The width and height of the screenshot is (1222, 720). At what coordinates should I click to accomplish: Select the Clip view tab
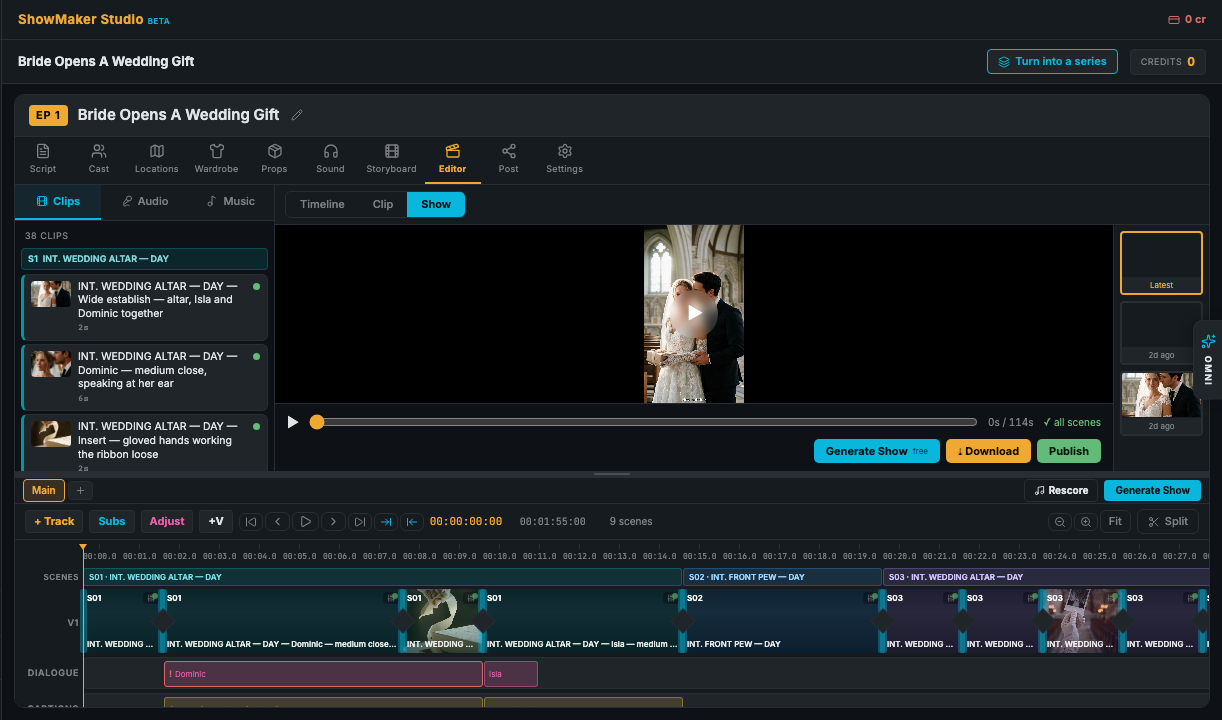383,204
